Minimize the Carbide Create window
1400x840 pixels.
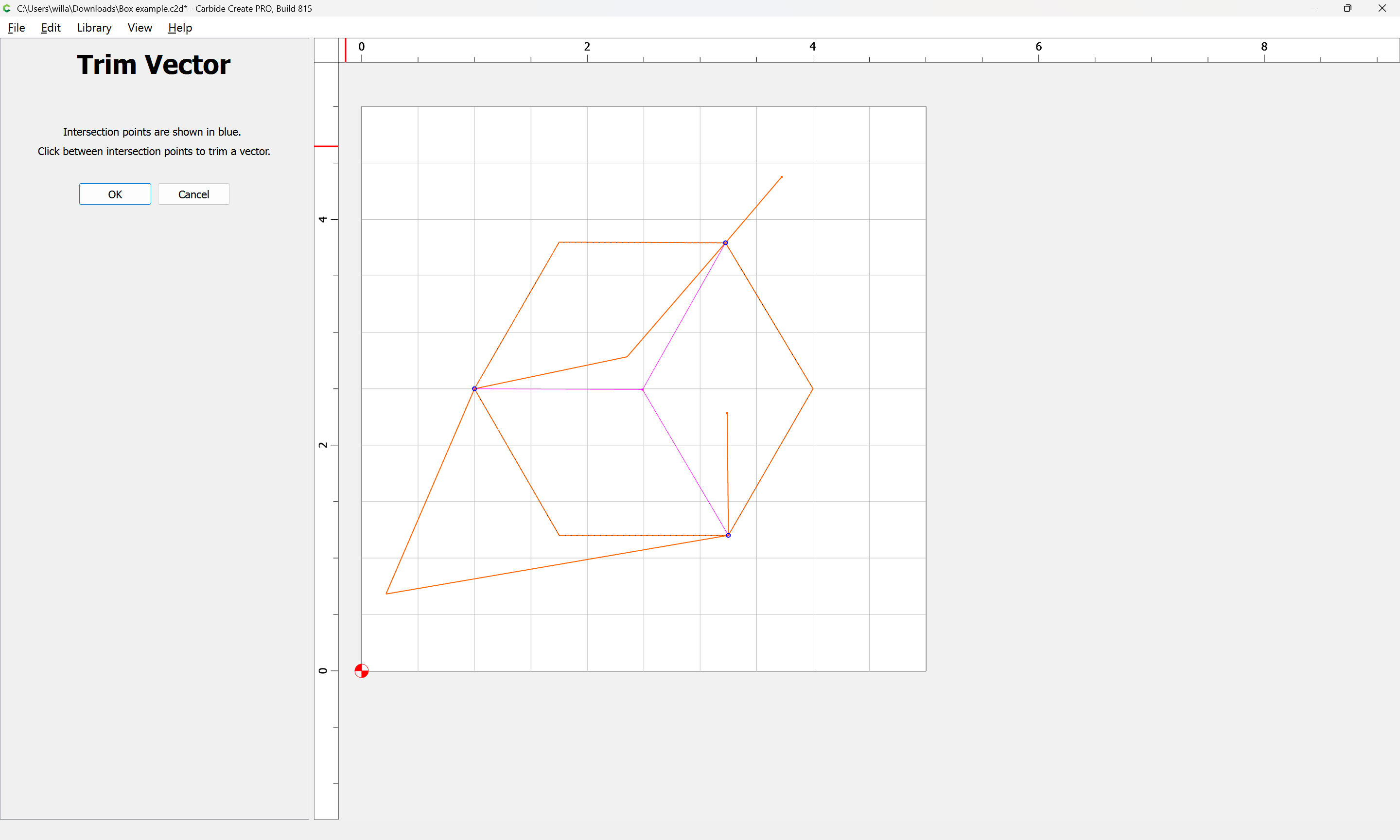(1314, 8)
